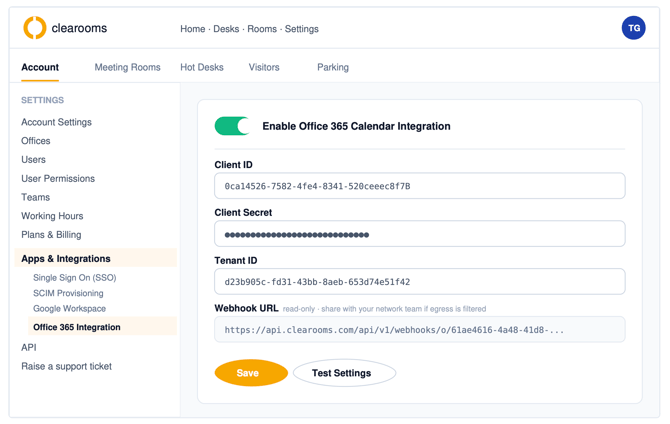Click the Webhook URL label

246,308
